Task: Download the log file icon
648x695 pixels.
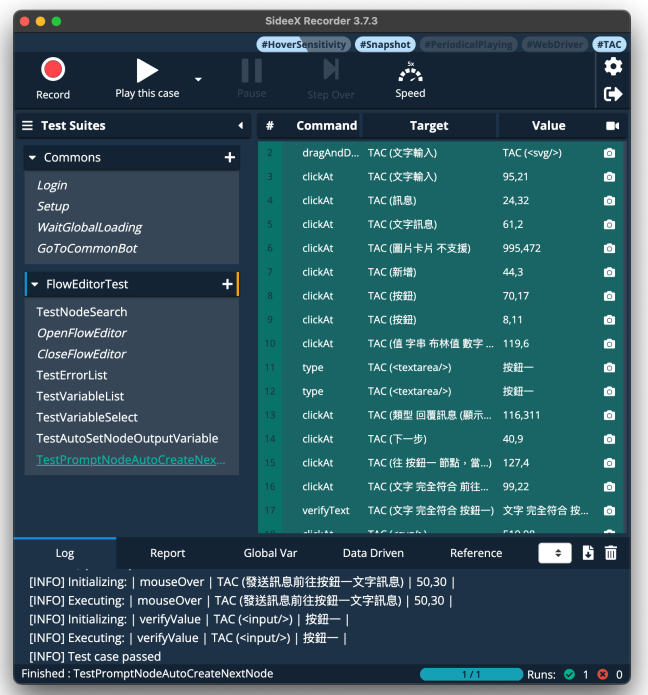Action: 588,553
